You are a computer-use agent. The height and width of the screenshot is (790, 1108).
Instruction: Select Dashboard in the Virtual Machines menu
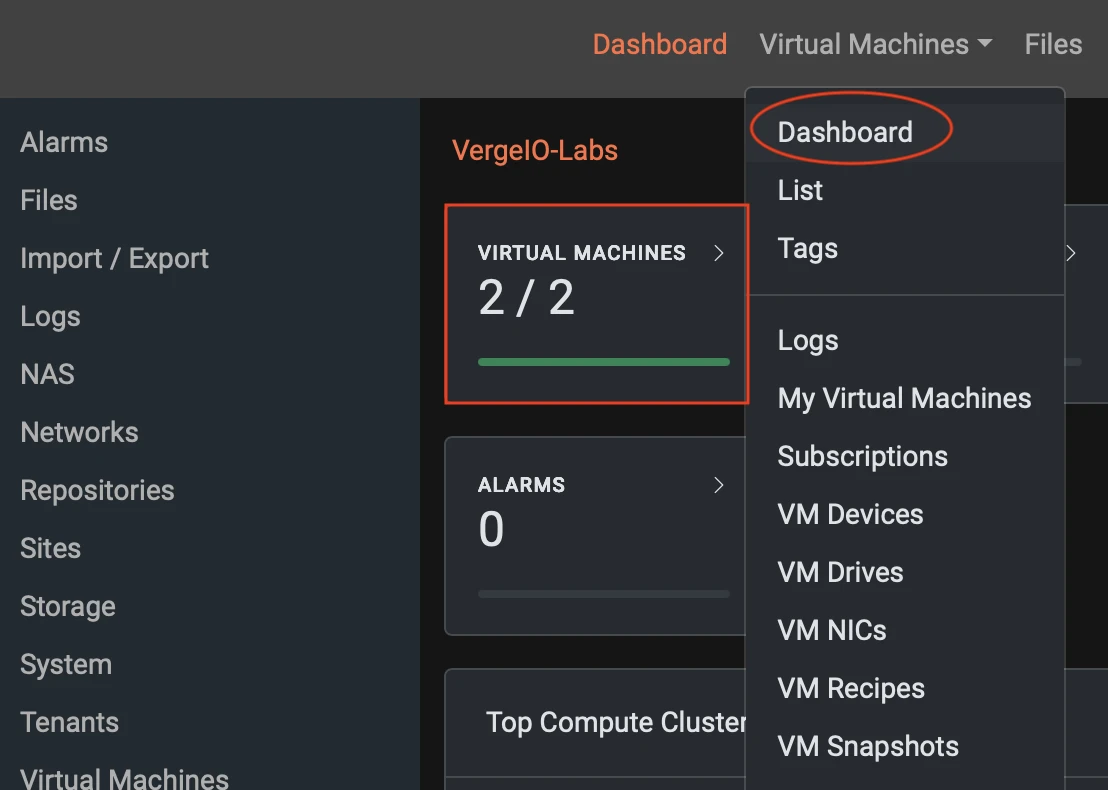click(x=845, y=131)
